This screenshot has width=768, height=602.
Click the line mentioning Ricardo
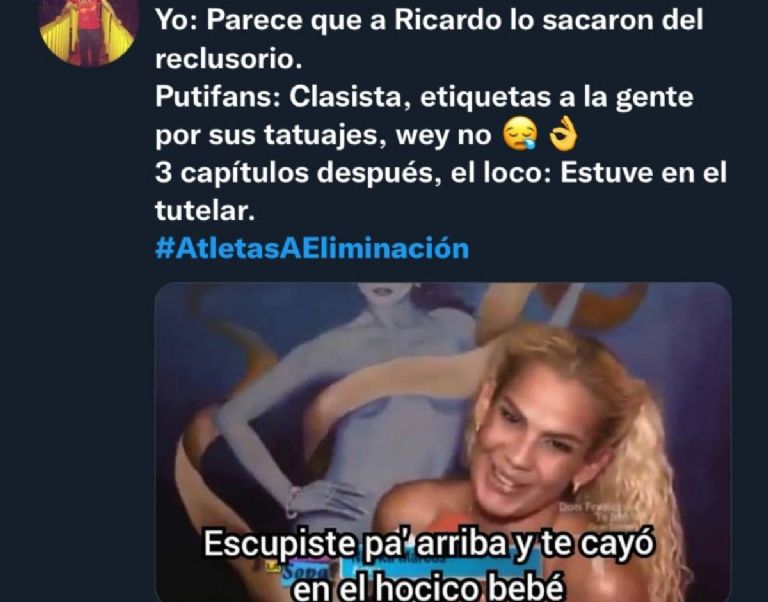click(x=429, y=21)
